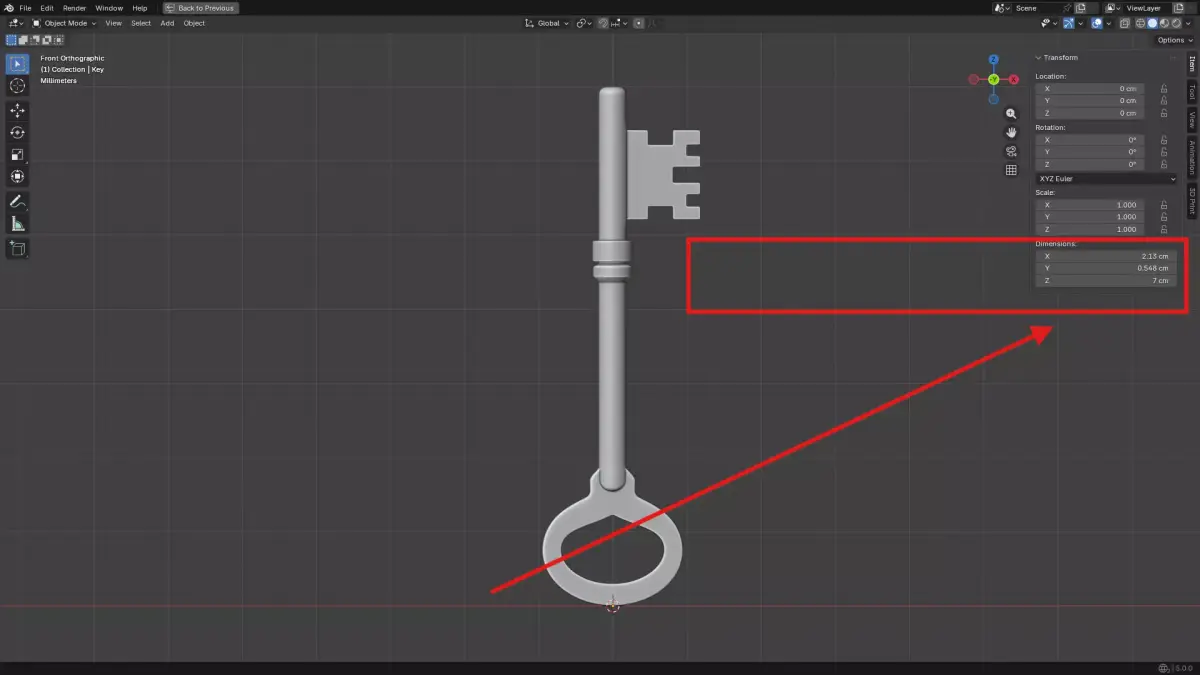Screen dimensions: 1200x675
Task: Switch perspective/orthographic grid icon
Action: point(1011,170)
